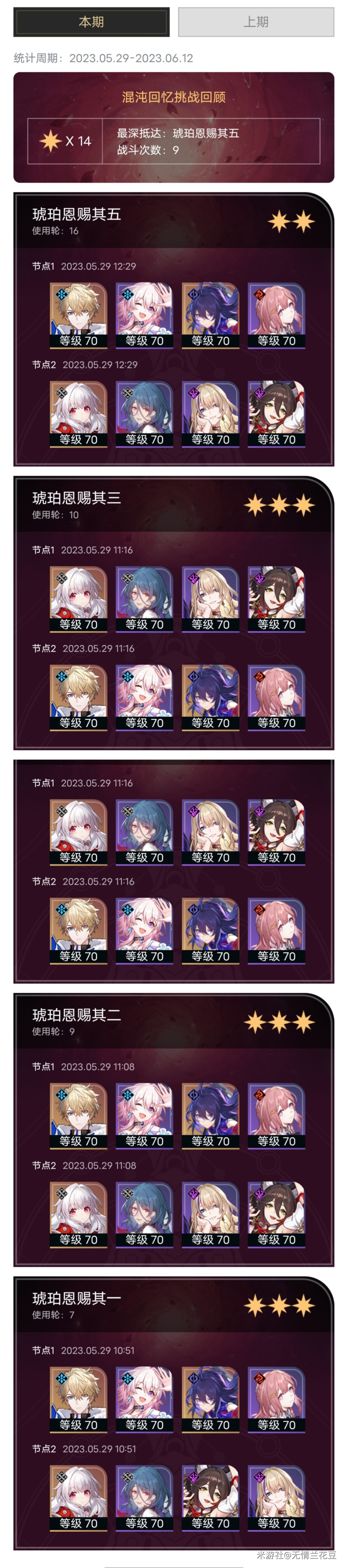The image size is (345, 1568).
Task: Click the star count x14 summary
Action: pyautogui.click(x=65, y=141)
